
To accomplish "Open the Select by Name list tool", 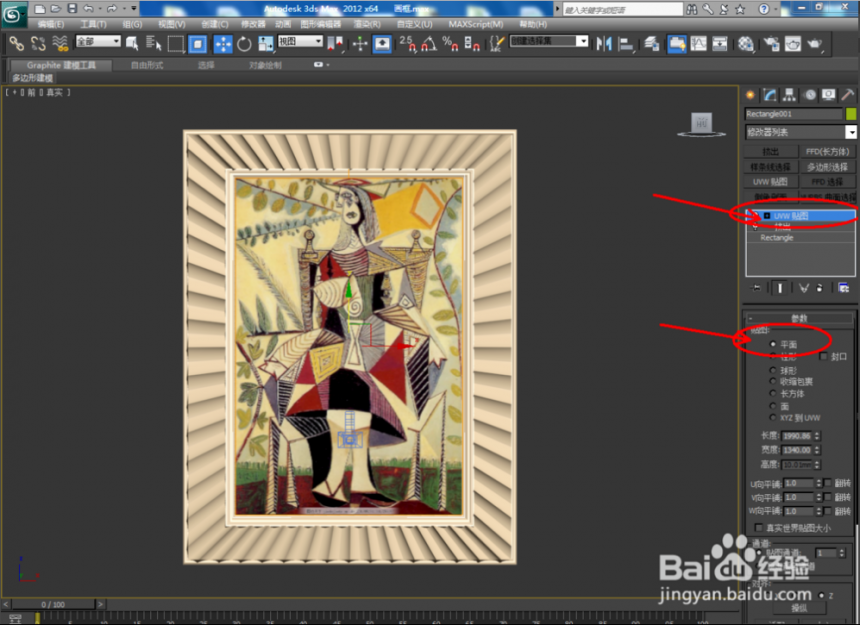I will coord(154,43).
